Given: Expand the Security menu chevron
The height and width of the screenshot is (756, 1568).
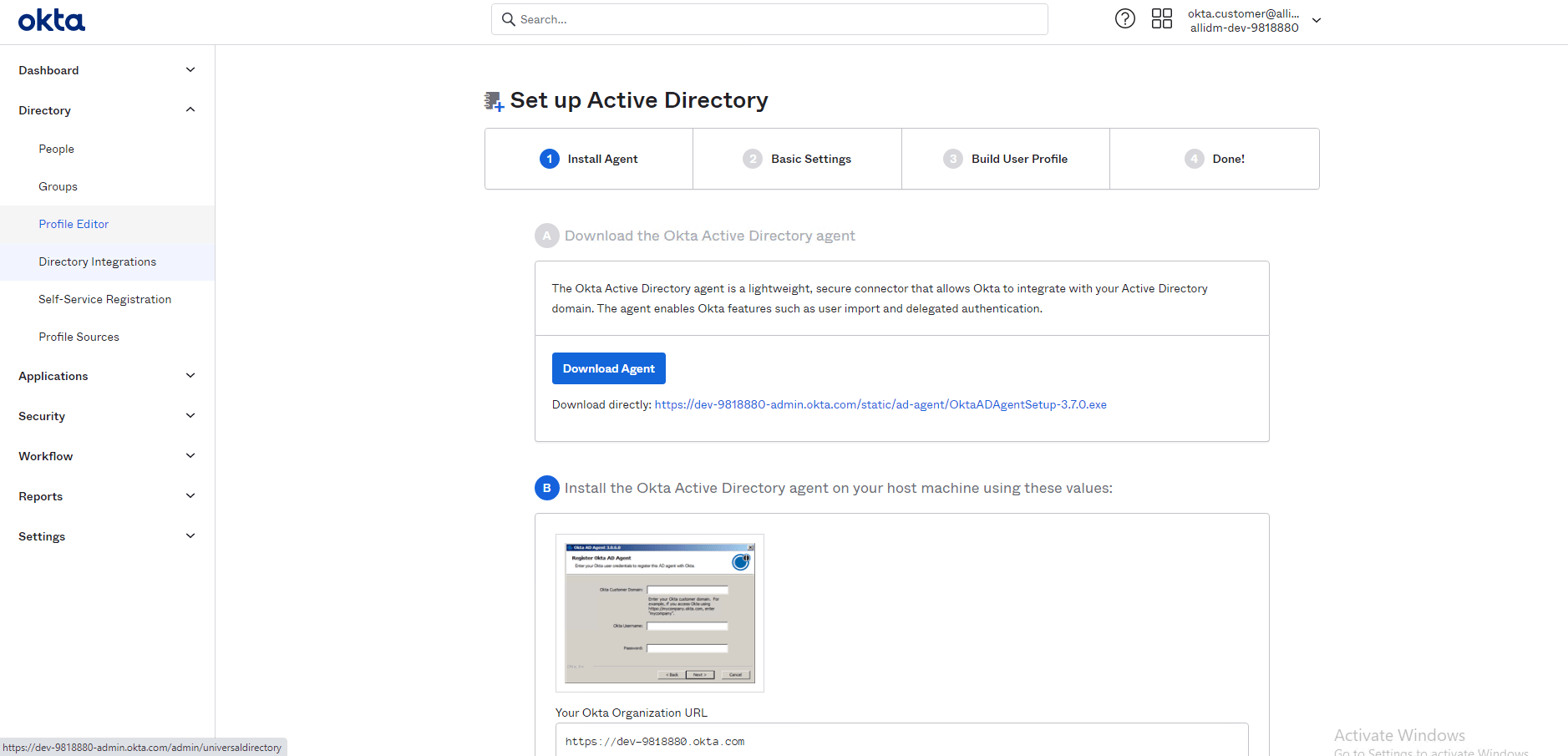Looking at the screenshot, I should coord(190,416).
